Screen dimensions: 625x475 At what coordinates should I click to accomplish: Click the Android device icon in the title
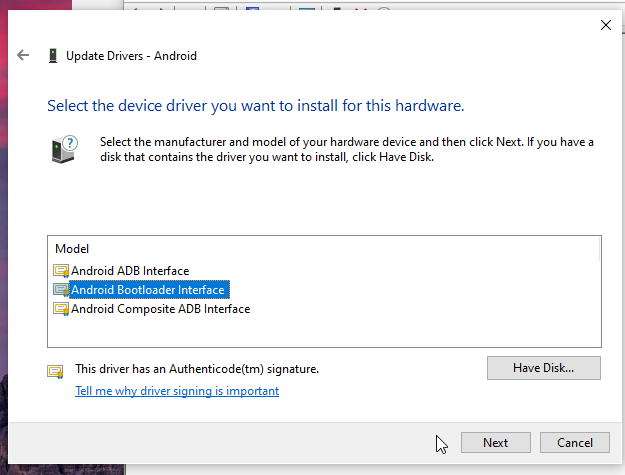53,56
